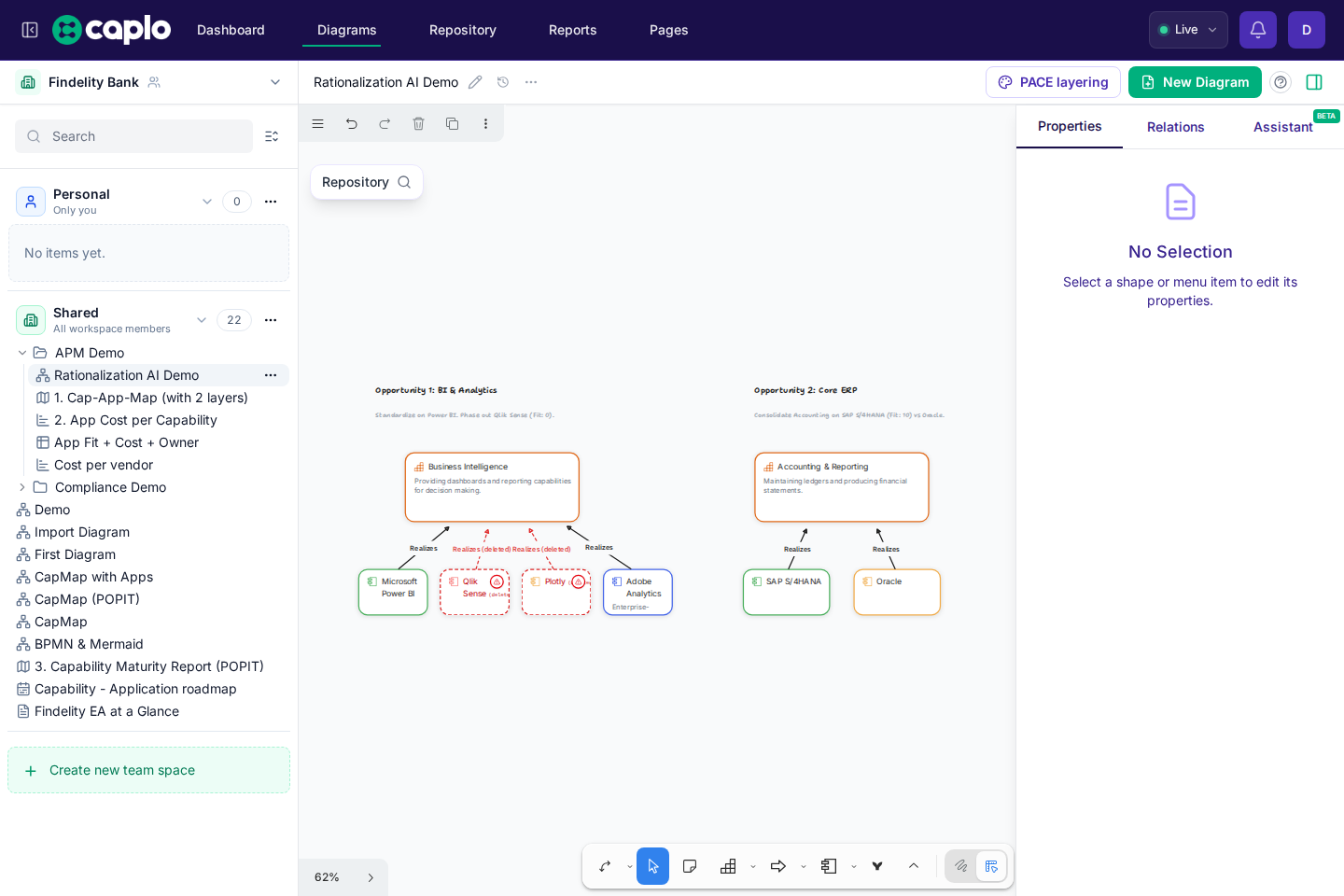Select the capability blocks shape tool
This screenshot has width=1344, height=896.
pos(729,866)
